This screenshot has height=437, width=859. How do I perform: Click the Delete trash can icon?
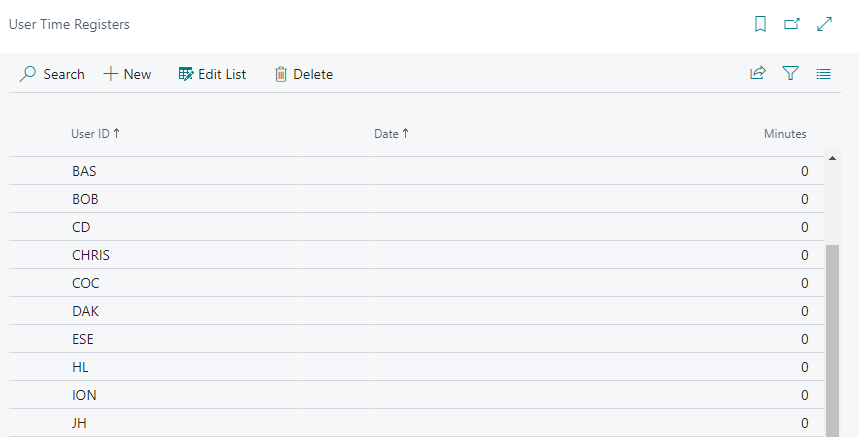click(280, 74)
